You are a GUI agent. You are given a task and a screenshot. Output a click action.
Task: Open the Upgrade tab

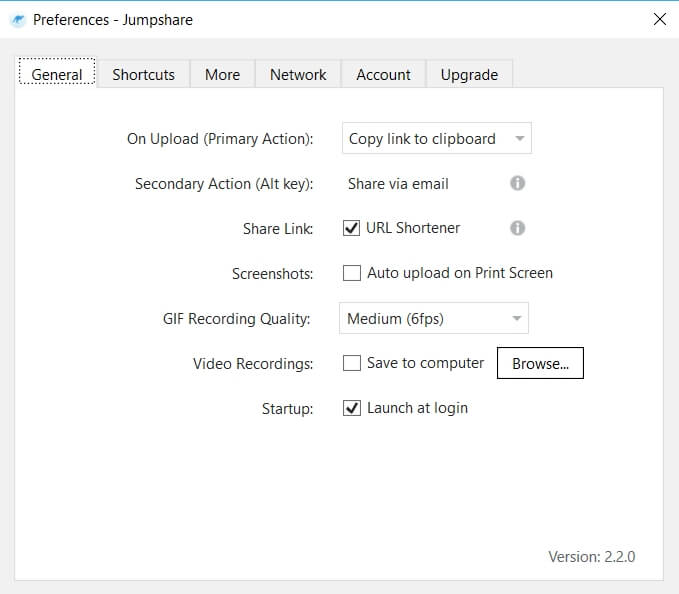coord(469,74)
